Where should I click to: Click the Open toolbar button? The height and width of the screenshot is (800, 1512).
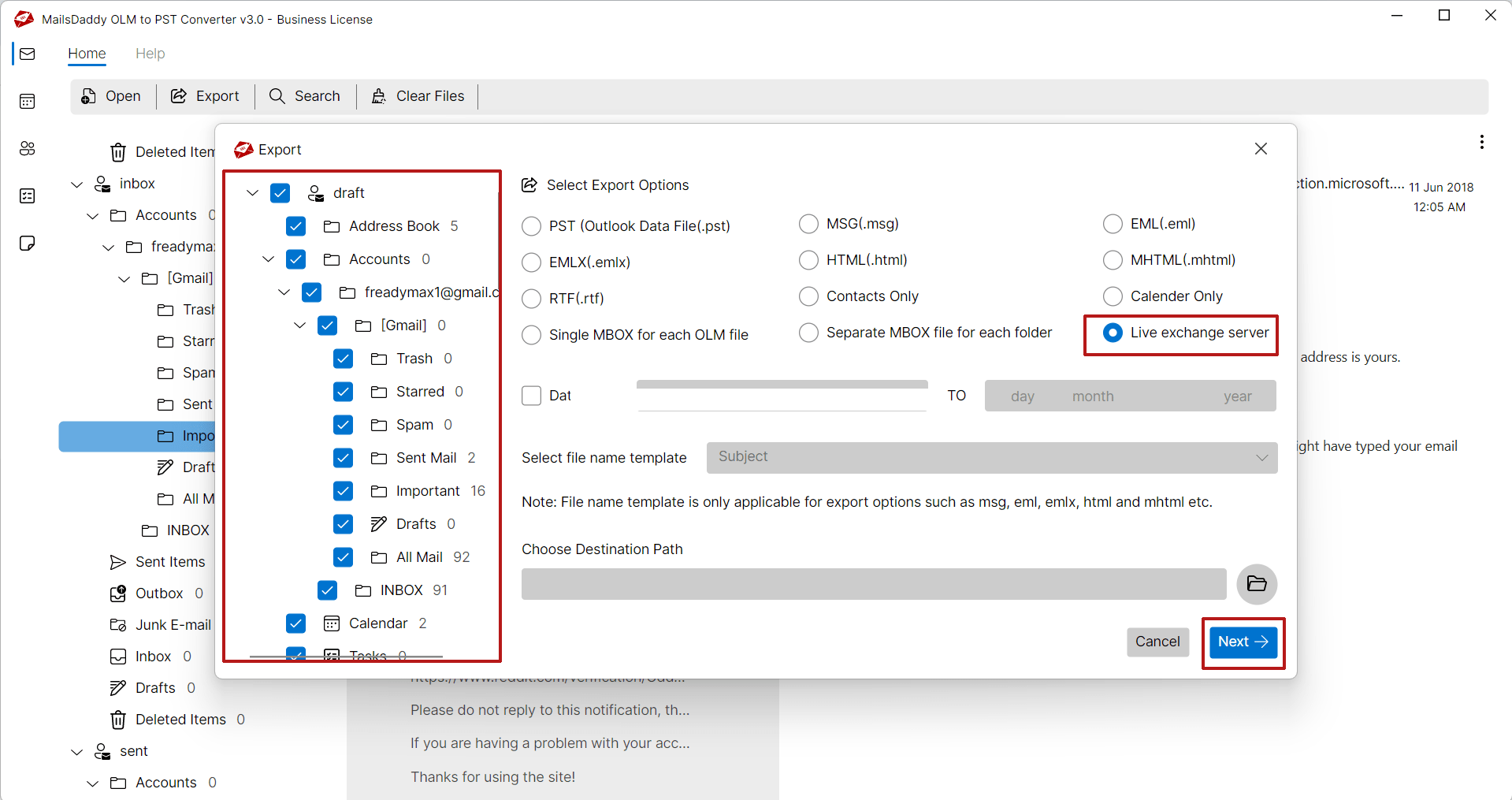pyautogui.click(x=111, y=96)
